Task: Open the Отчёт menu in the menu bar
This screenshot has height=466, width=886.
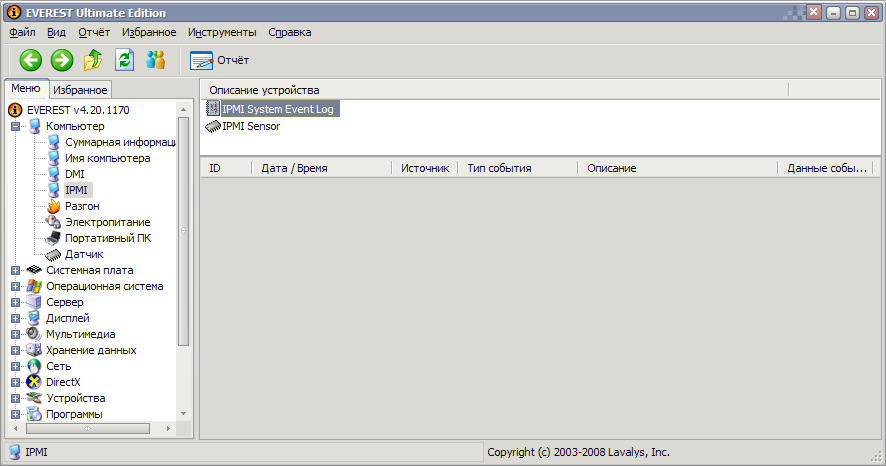Action: click(94, 32)
